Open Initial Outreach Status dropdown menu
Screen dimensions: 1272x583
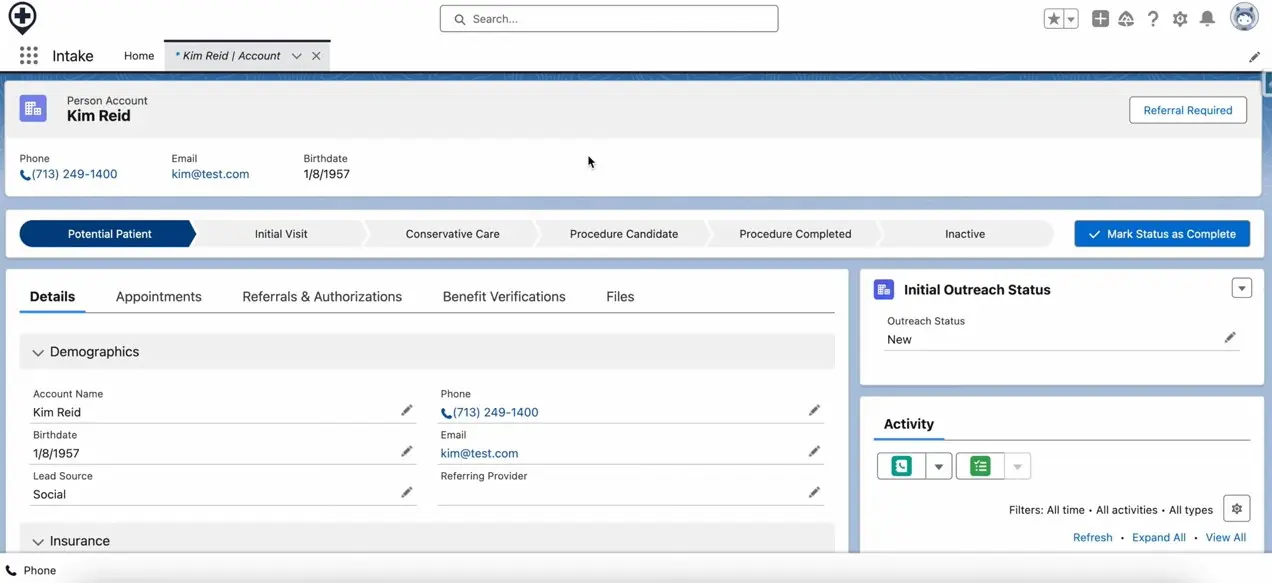(1241, 289)
